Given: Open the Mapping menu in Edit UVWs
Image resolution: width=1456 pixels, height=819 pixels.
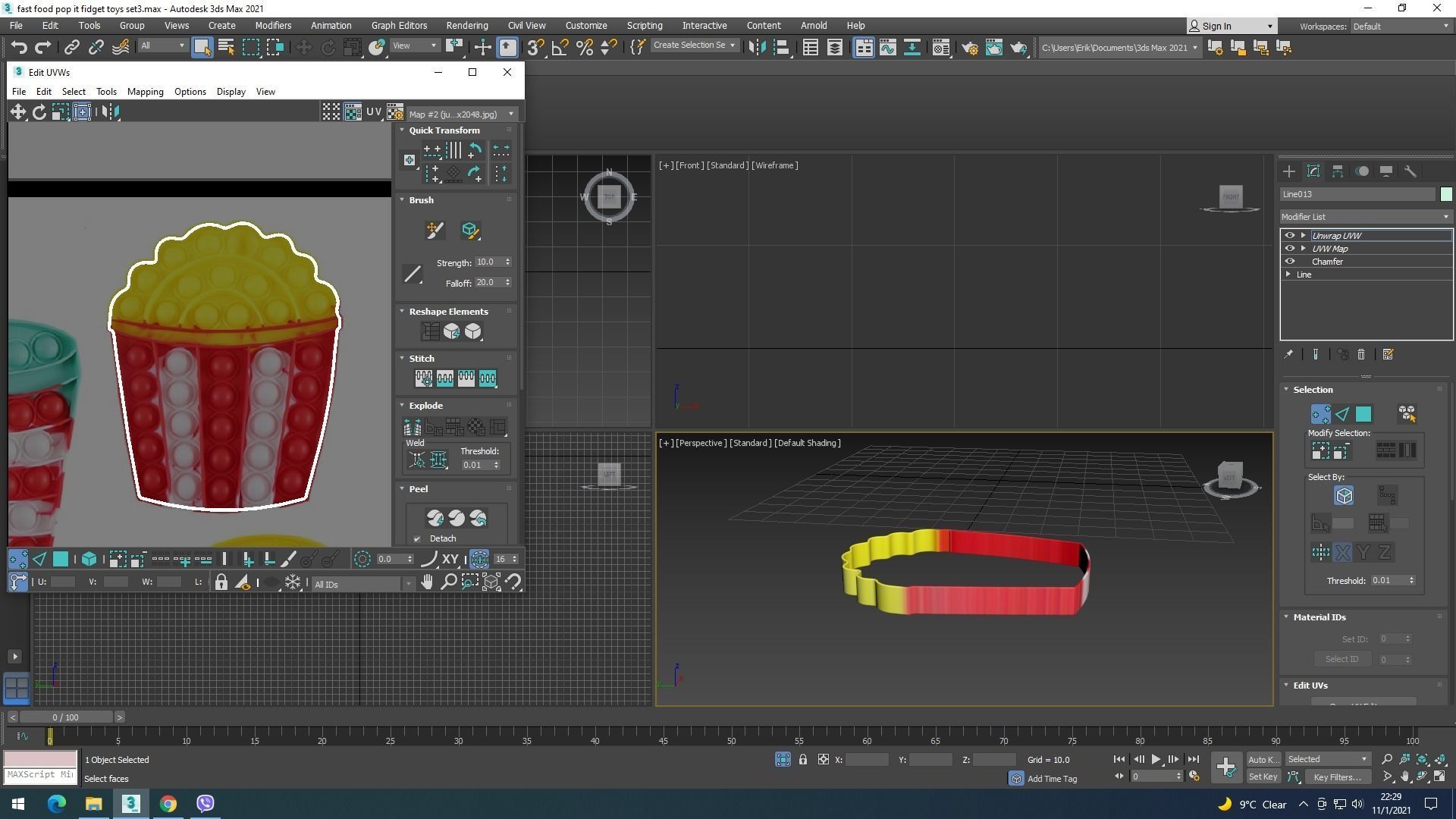Looking at the screenshot, I should pyautogui.click(x=145, y=92).
